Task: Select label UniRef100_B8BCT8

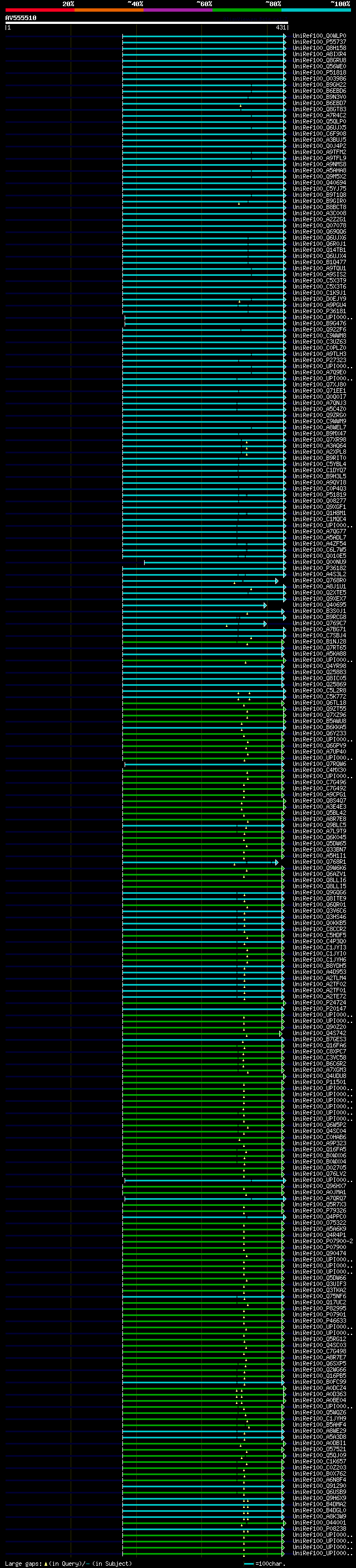Action: (319, 207)
